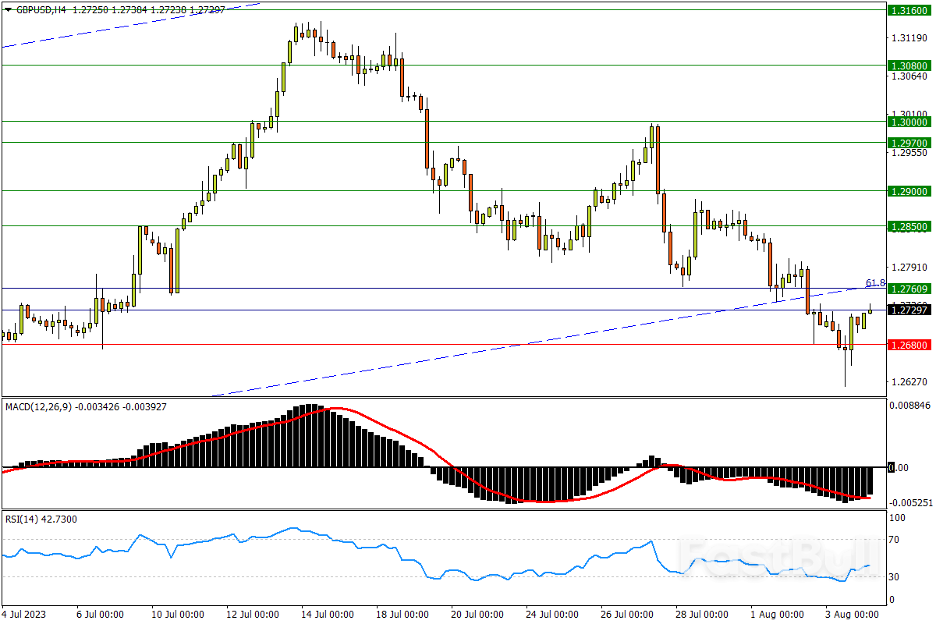
Task: Click the 1.3000 green price tag
Action: 909,121
